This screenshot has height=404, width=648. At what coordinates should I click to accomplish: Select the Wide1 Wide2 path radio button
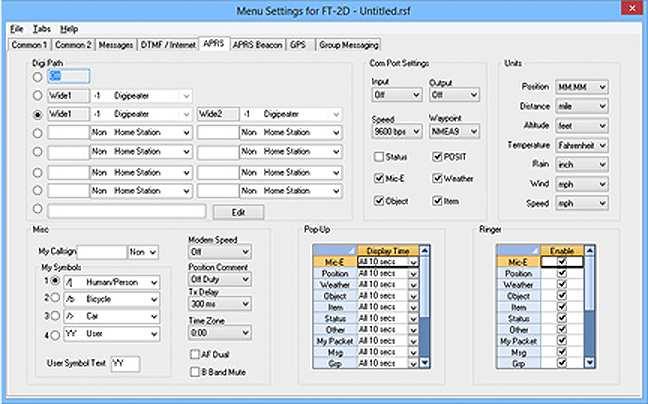tap(38, 114)
